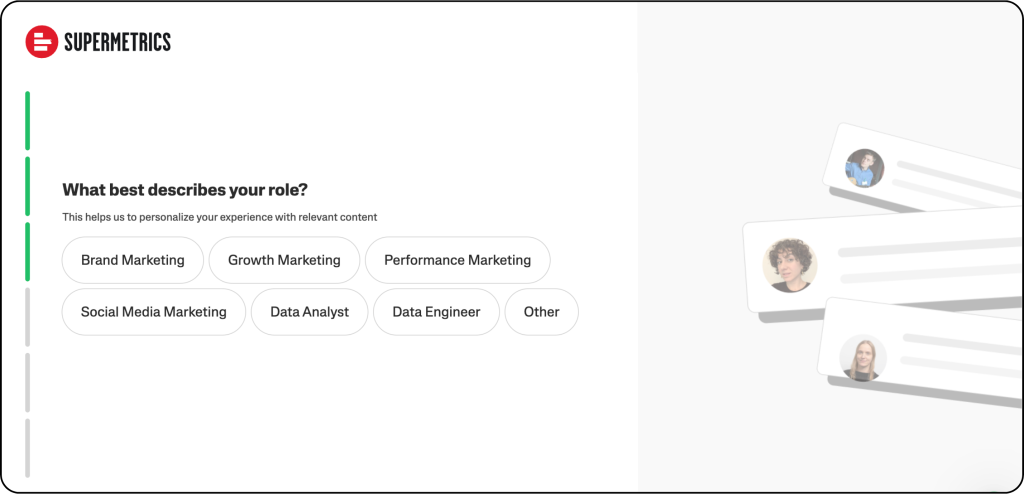Screen dimensions: 1024x494
Task: Click the topmost green progress step
Action: point(28,120)
